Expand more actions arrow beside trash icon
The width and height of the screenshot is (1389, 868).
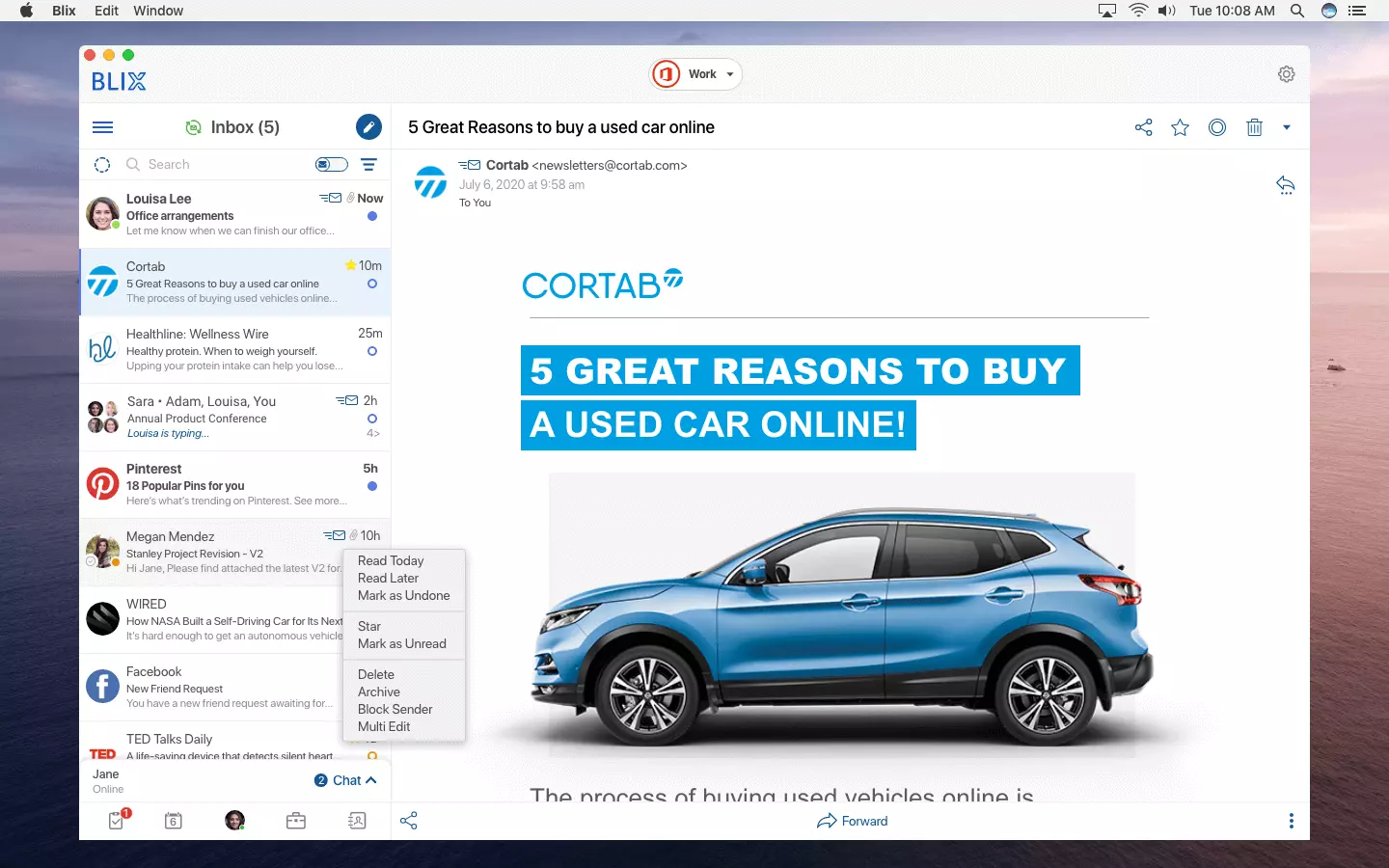coord(1286,127)
